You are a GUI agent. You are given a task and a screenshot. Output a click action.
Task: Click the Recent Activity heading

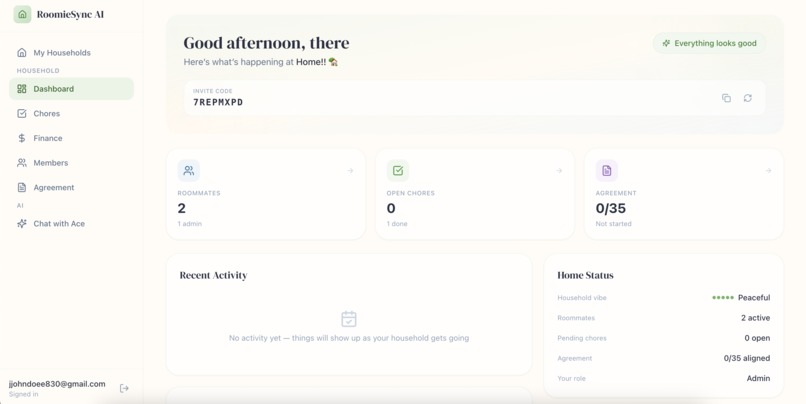click(213, 276)
